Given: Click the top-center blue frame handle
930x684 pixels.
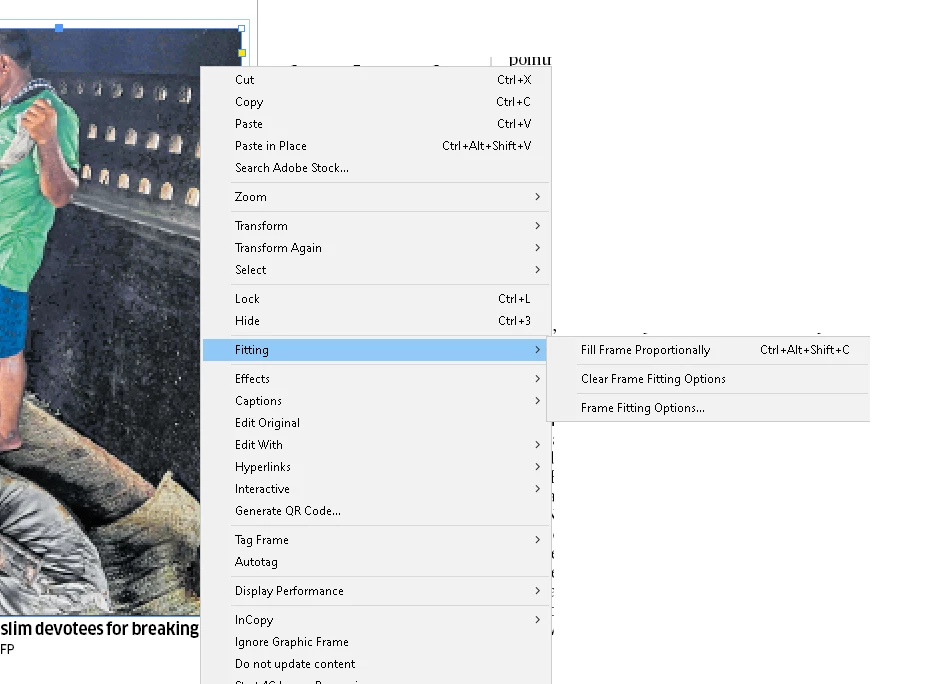Looking at the screenshot, I should click(x=59, y=28).
